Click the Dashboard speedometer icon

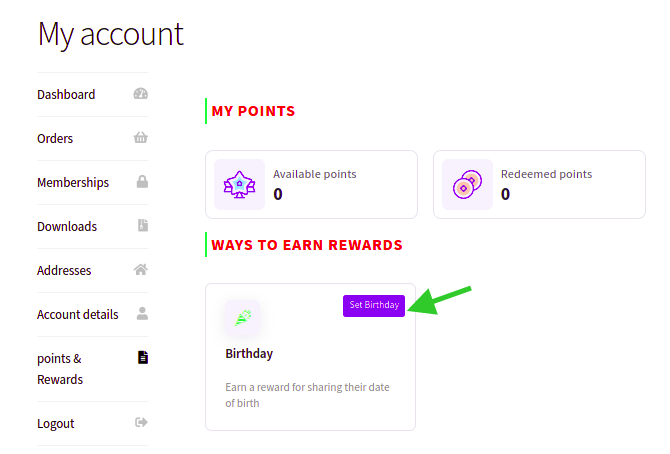click(x=141, y=94)
